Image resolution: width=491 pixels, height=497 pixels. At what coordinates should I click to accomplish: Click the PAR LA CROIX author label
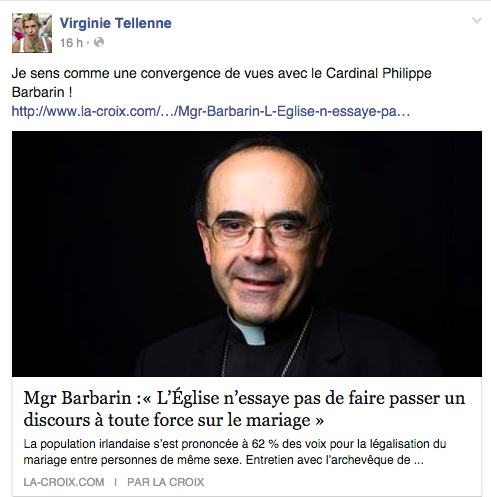pos(165,482)
